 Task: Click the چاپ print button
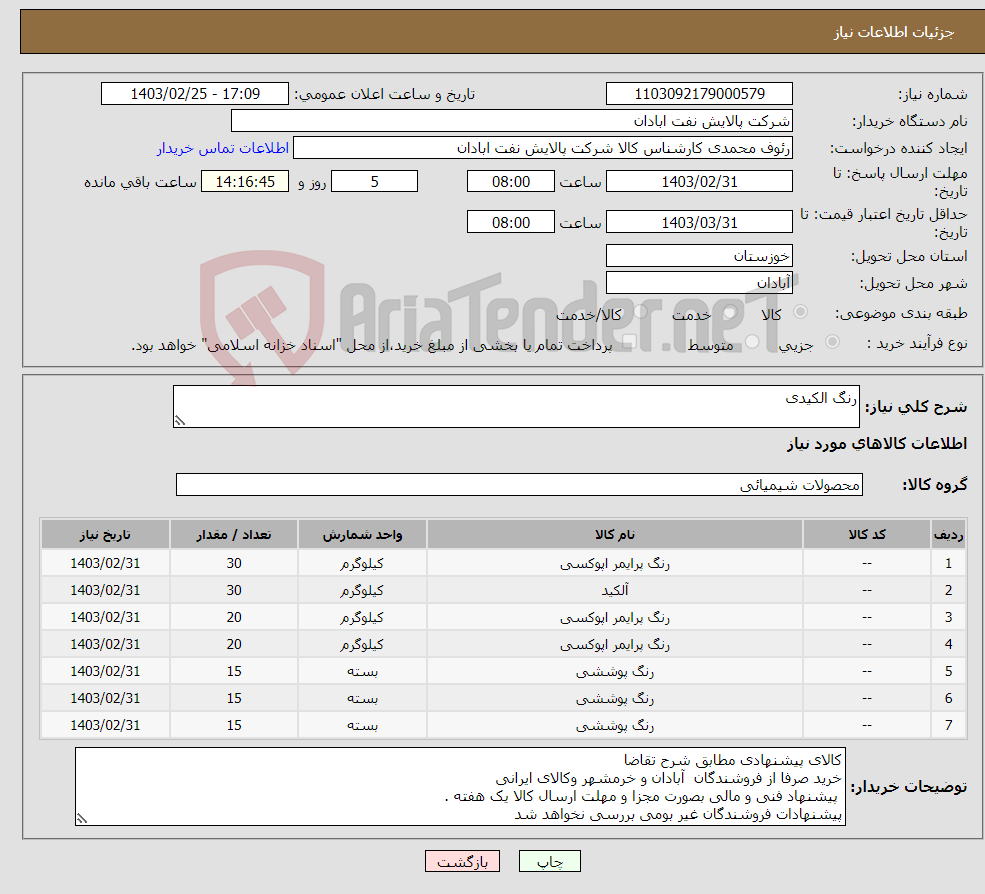coord(550,861)
